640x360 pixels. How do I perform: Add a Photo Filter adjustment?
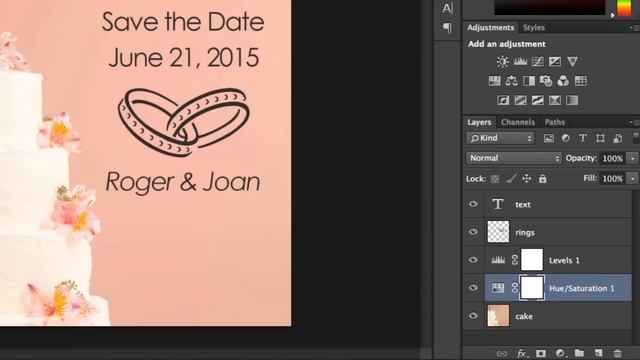tap(546, 81)
